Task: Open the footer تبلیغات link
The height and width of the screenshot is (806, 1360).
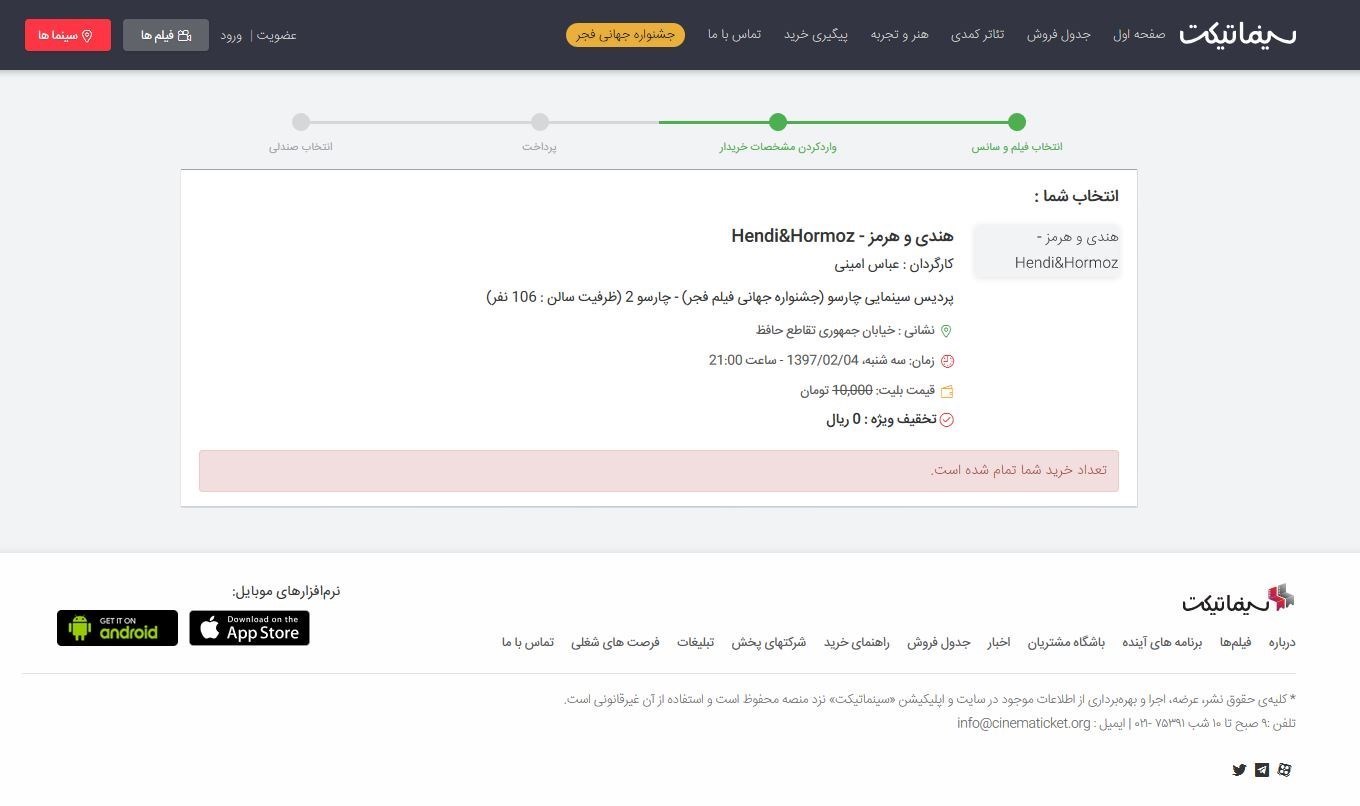Action: coord(695,643)
